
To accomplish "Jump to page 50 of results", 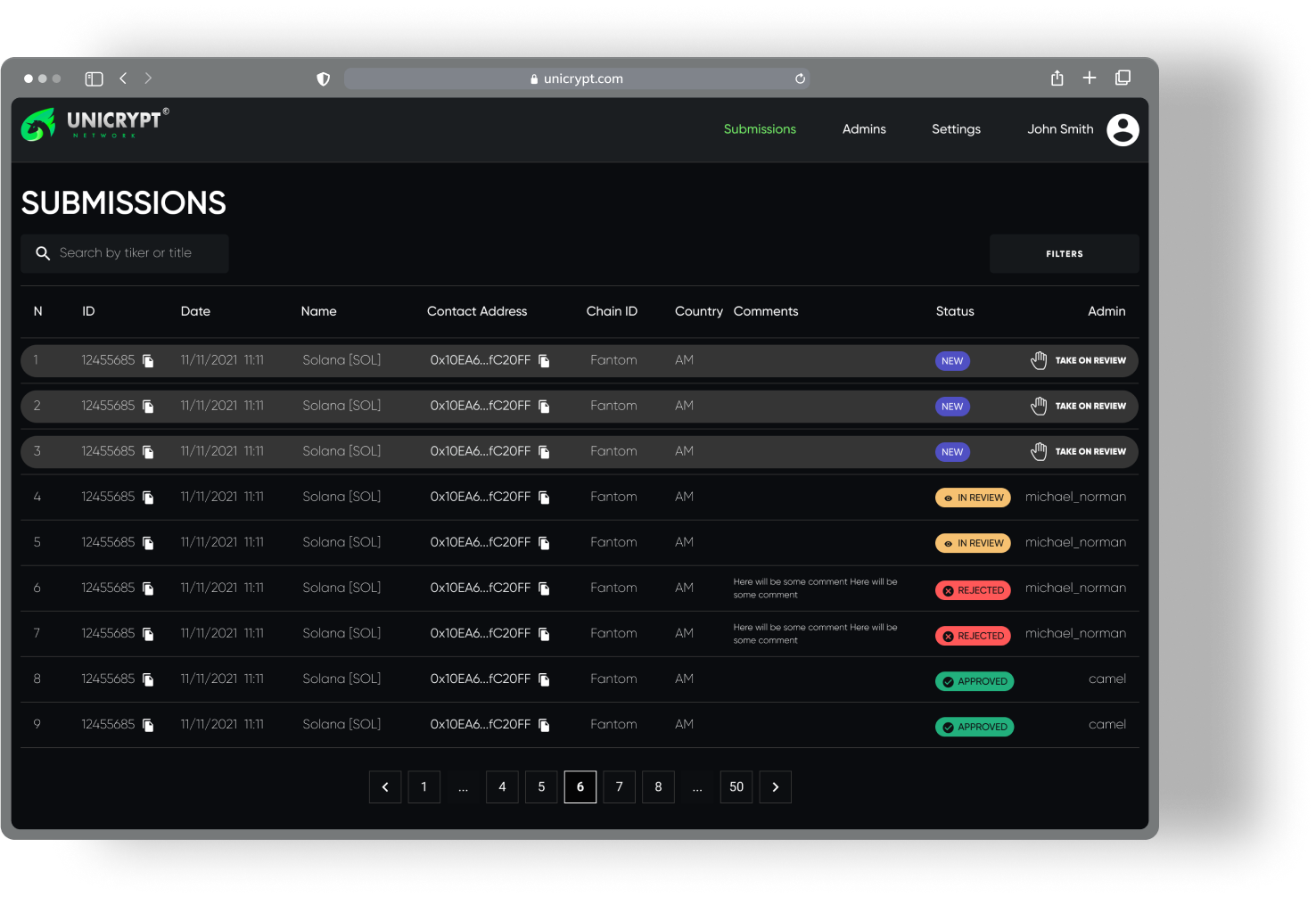I will [x=736, y=786].
